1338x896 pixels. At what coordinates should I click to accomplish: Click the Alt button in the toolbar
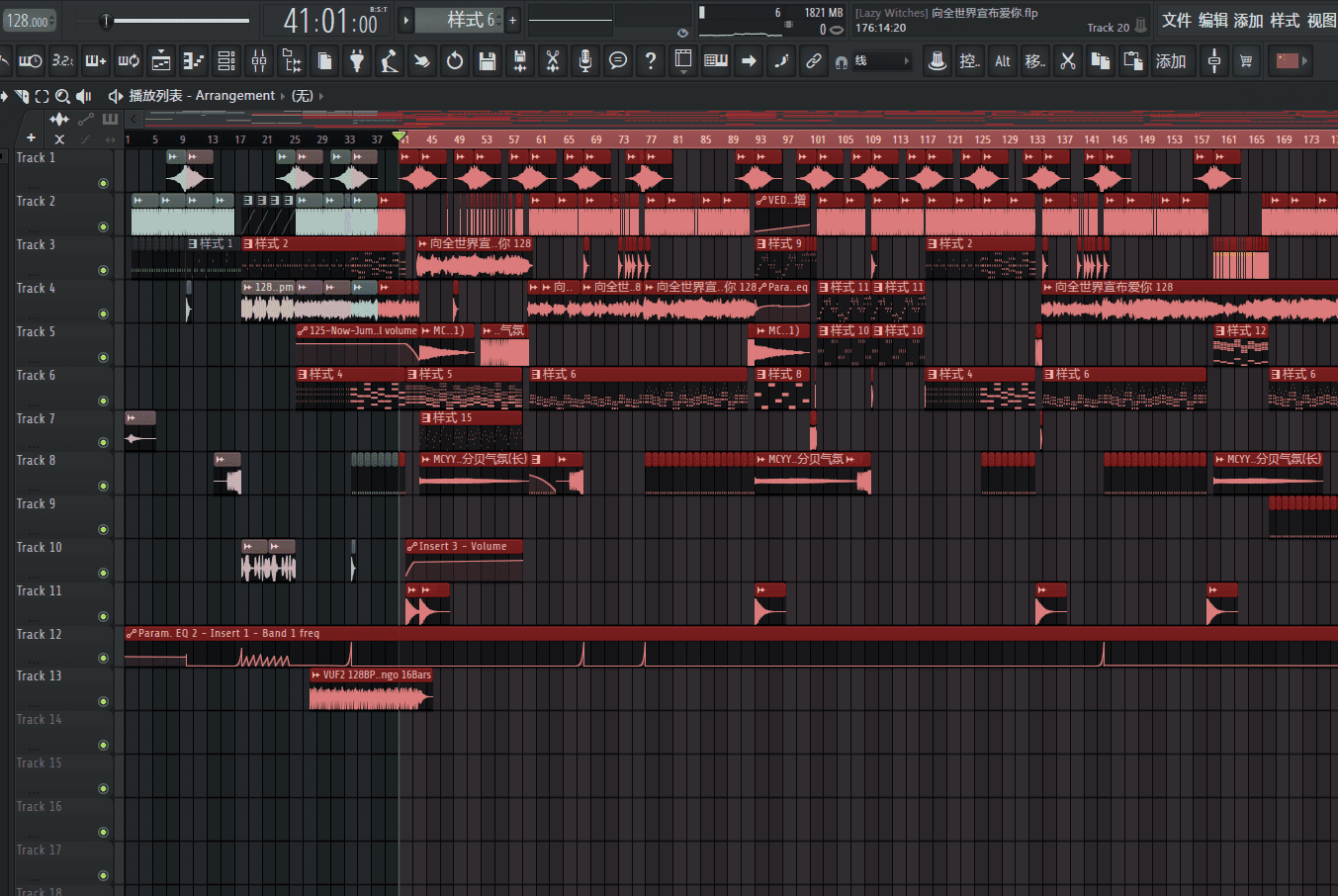click(1003, 61)
